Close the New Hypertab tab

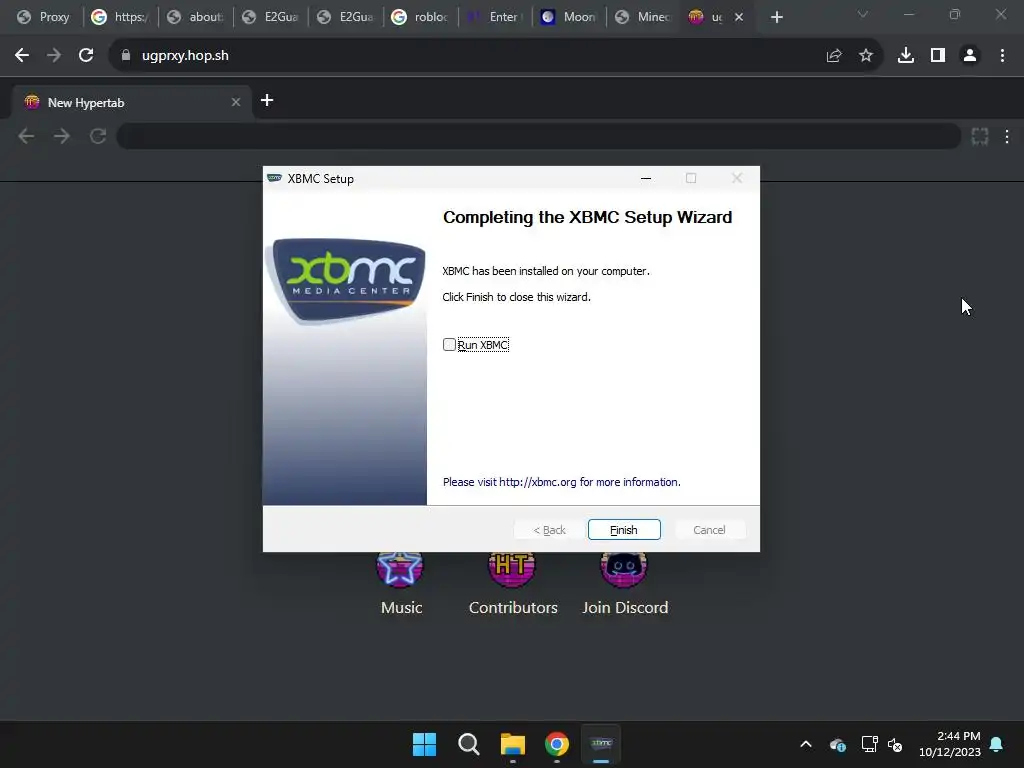[236, 103]
